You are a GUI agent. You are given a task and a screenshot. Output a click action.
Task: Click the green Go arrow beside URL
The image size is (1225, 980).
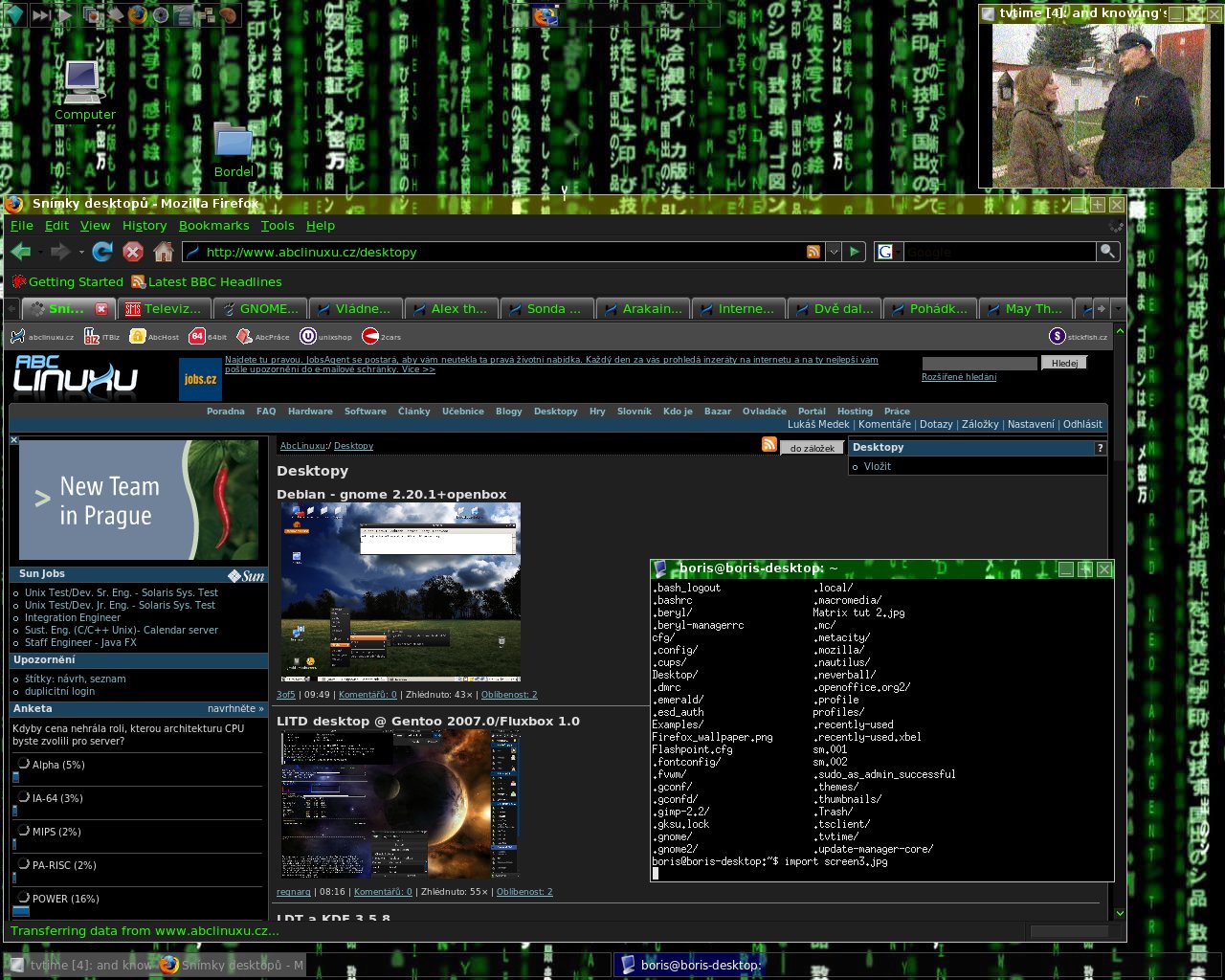pos(855,252)
